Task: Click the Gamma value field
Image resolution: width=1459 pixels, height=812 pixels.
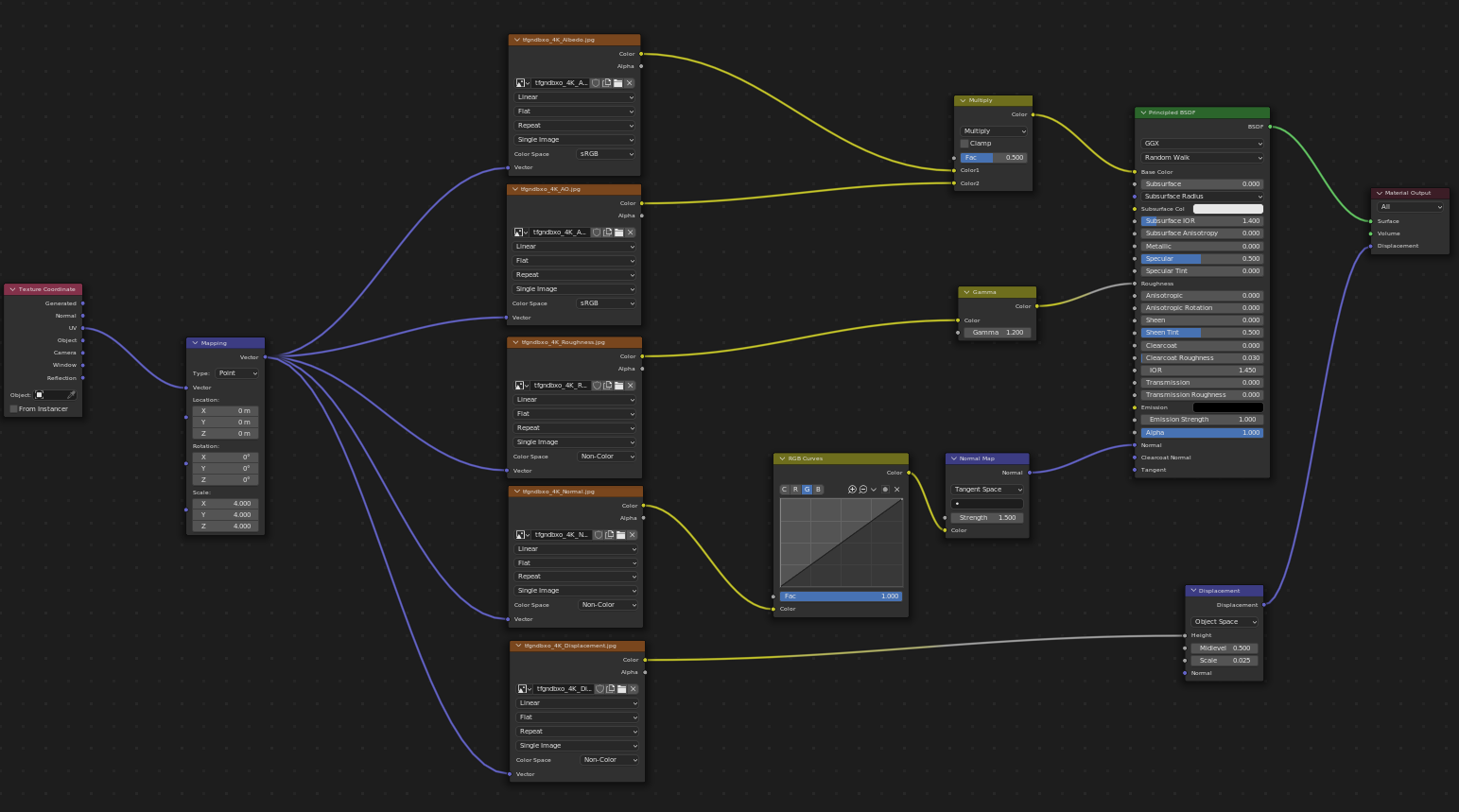Action: (x=997, y=333)
